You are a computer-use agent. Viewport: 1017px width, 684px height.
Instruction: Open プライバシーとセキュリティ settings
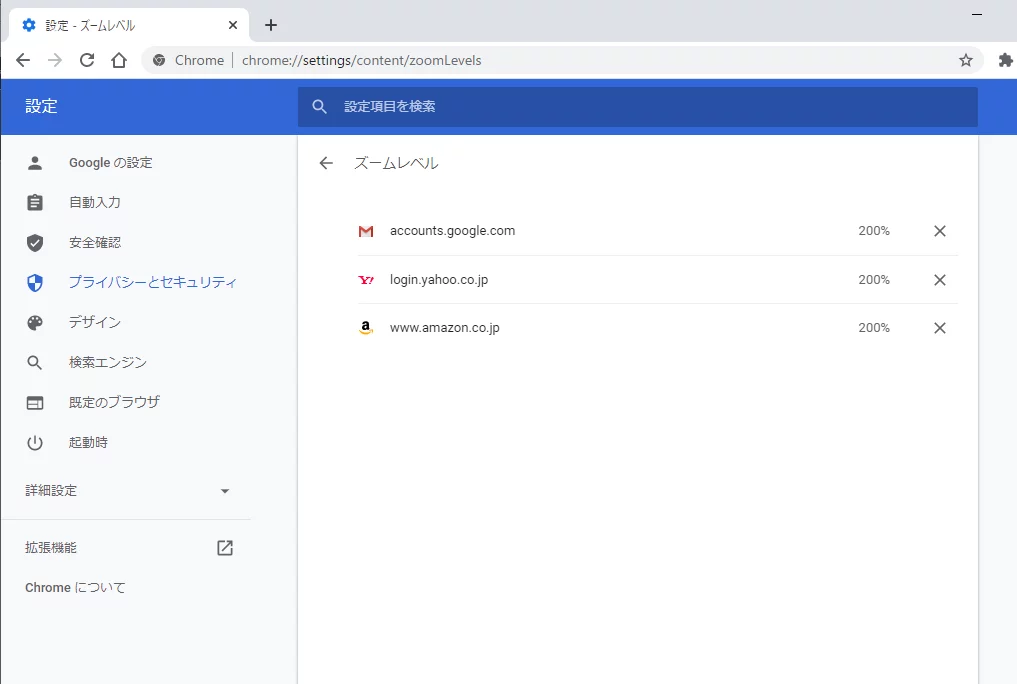point(152,282)
